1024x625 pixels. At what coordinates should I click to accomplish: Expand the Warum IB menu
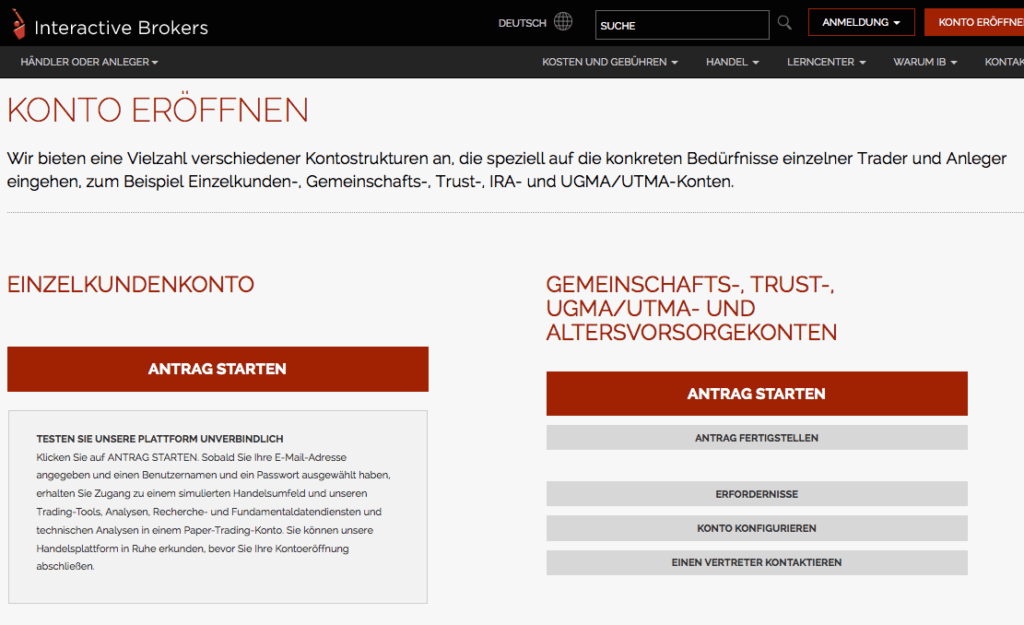click(x=925, y=62)
